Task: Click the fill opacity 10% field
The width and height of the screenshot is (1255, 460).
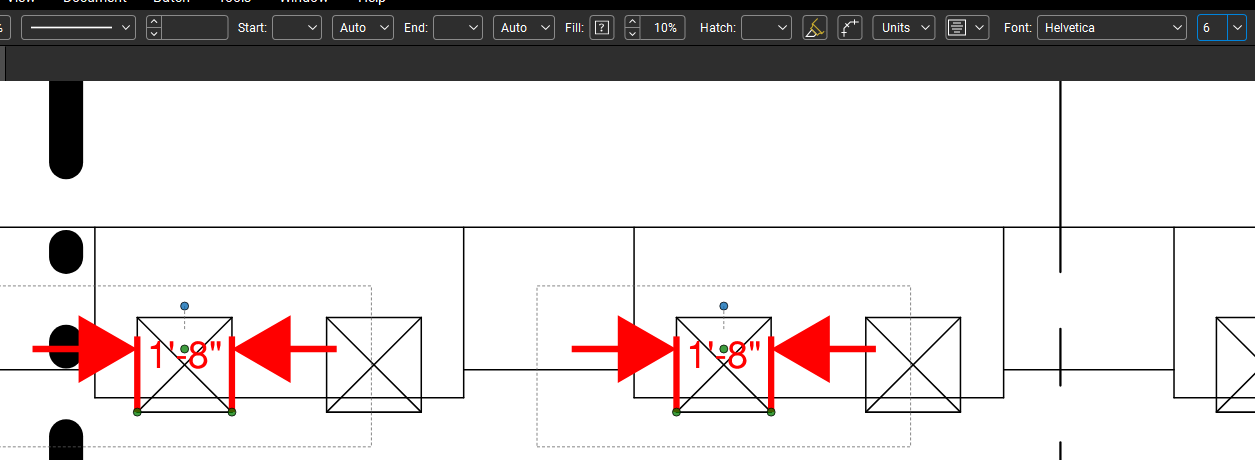Action: coord(663,28)
